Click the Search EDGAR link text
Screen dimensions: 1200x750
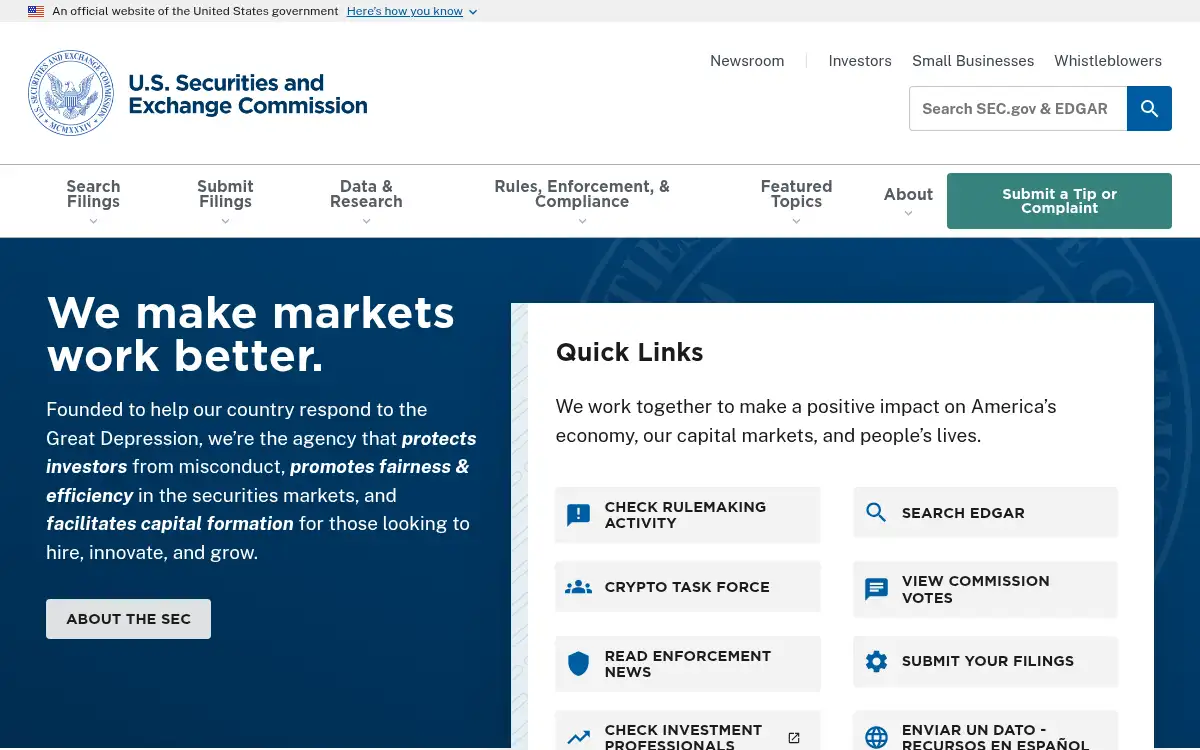[x=963, y=513]
